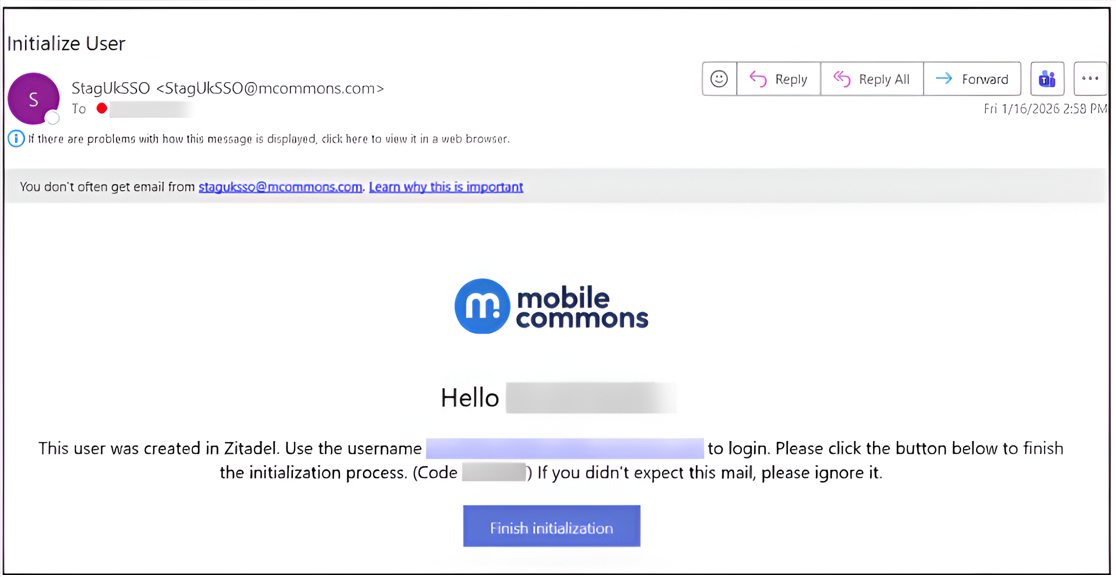Open the more actions ellipsis menu
This screenshot has width=1116, height=577.
[1090, 79]
